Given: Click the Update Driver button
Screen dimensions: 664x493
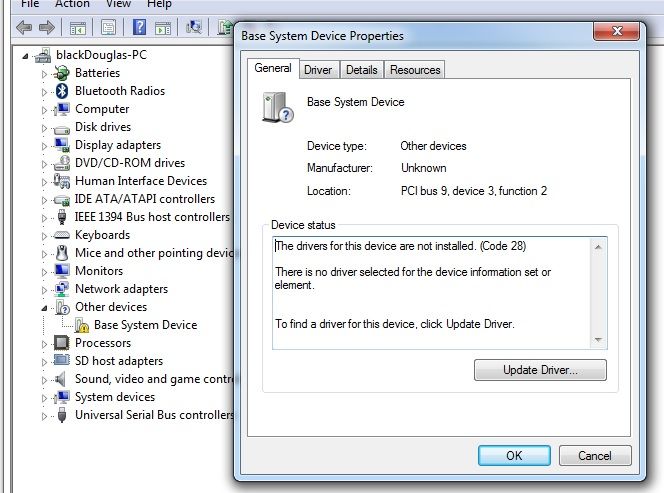Looking at the screenshot, I should 540,370.
